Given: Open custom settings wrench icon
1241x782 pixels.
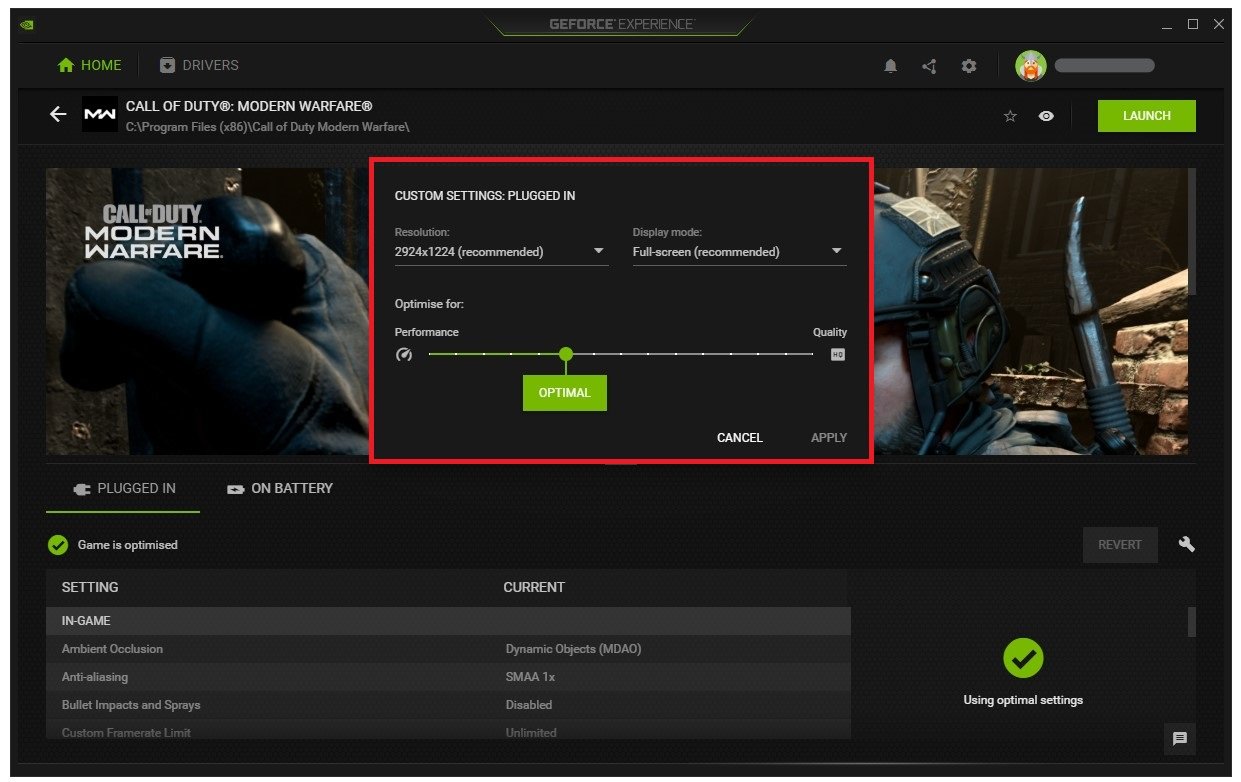Looking at the screenshot, I should point(1186,545).
